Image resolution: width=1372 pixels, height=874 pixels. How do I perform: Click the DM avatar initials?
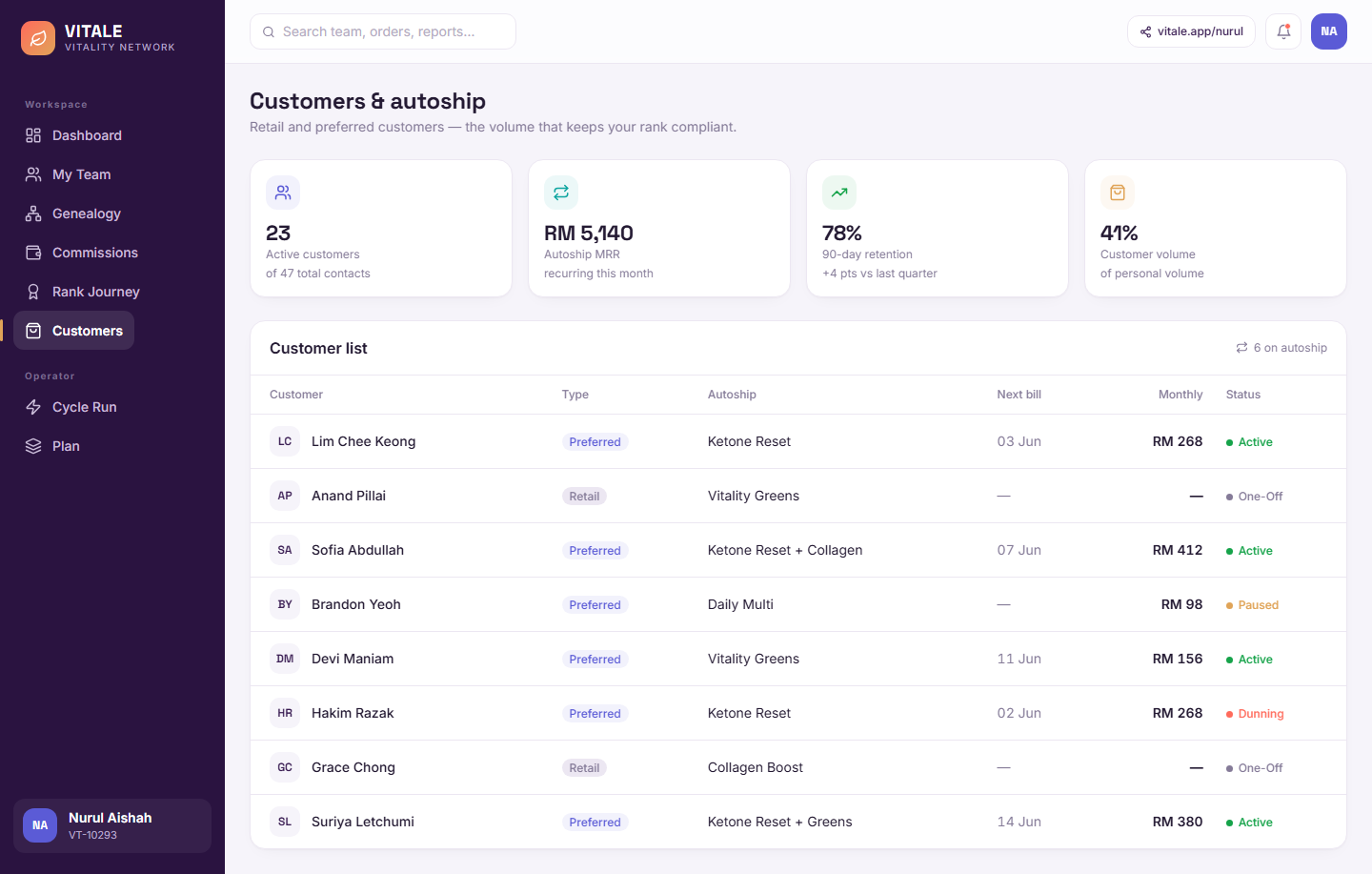285,659
